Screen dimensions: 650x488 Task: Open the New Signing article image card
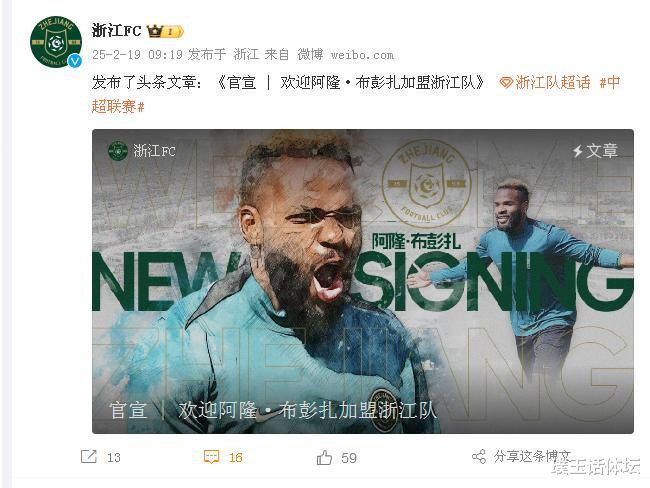[363, 282]
